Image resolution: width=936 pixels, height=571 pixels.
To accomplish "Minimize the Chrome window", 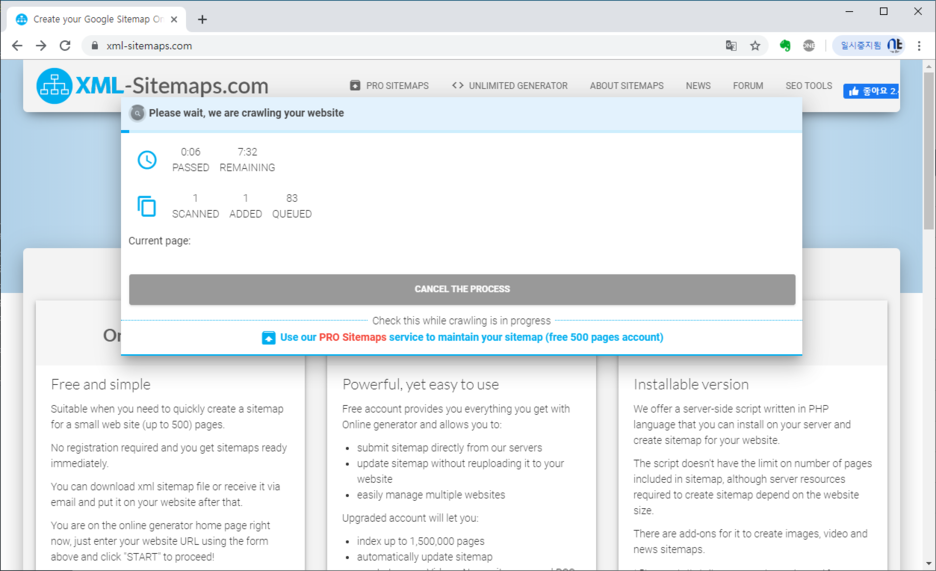I will (x=849, y=11).
